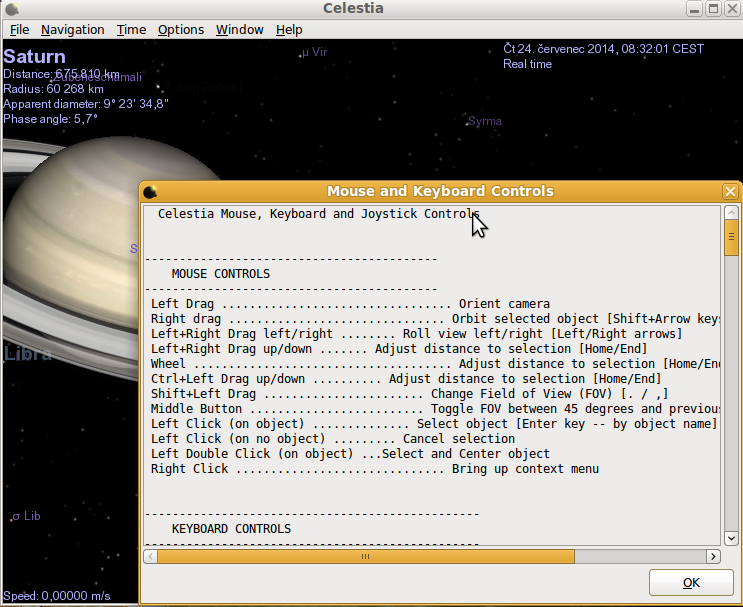
Task: Click the 'Right drag' Orbit selected object line
Action: (x=435, y=319)
